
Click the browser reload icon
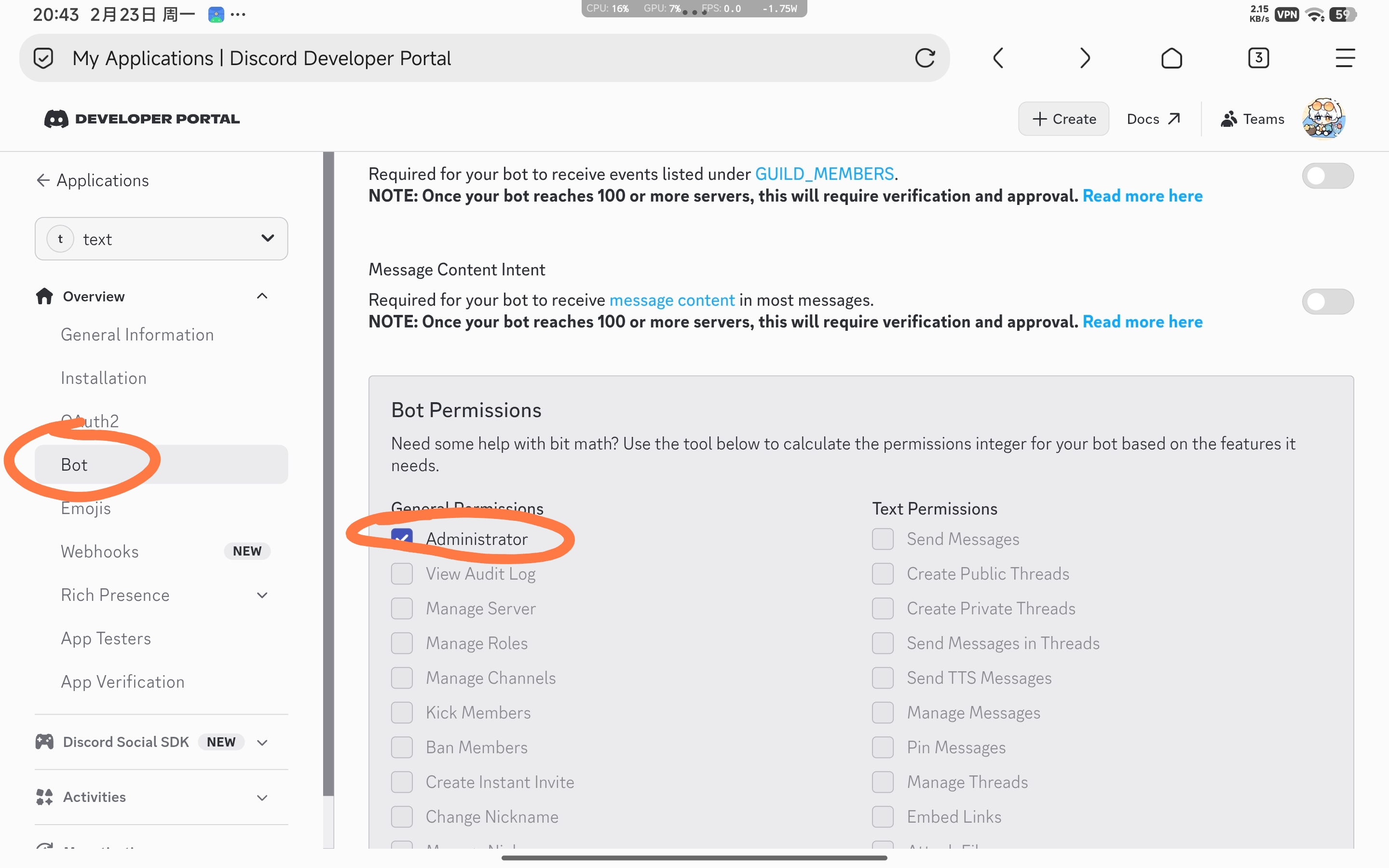click(x=925, y=58)
